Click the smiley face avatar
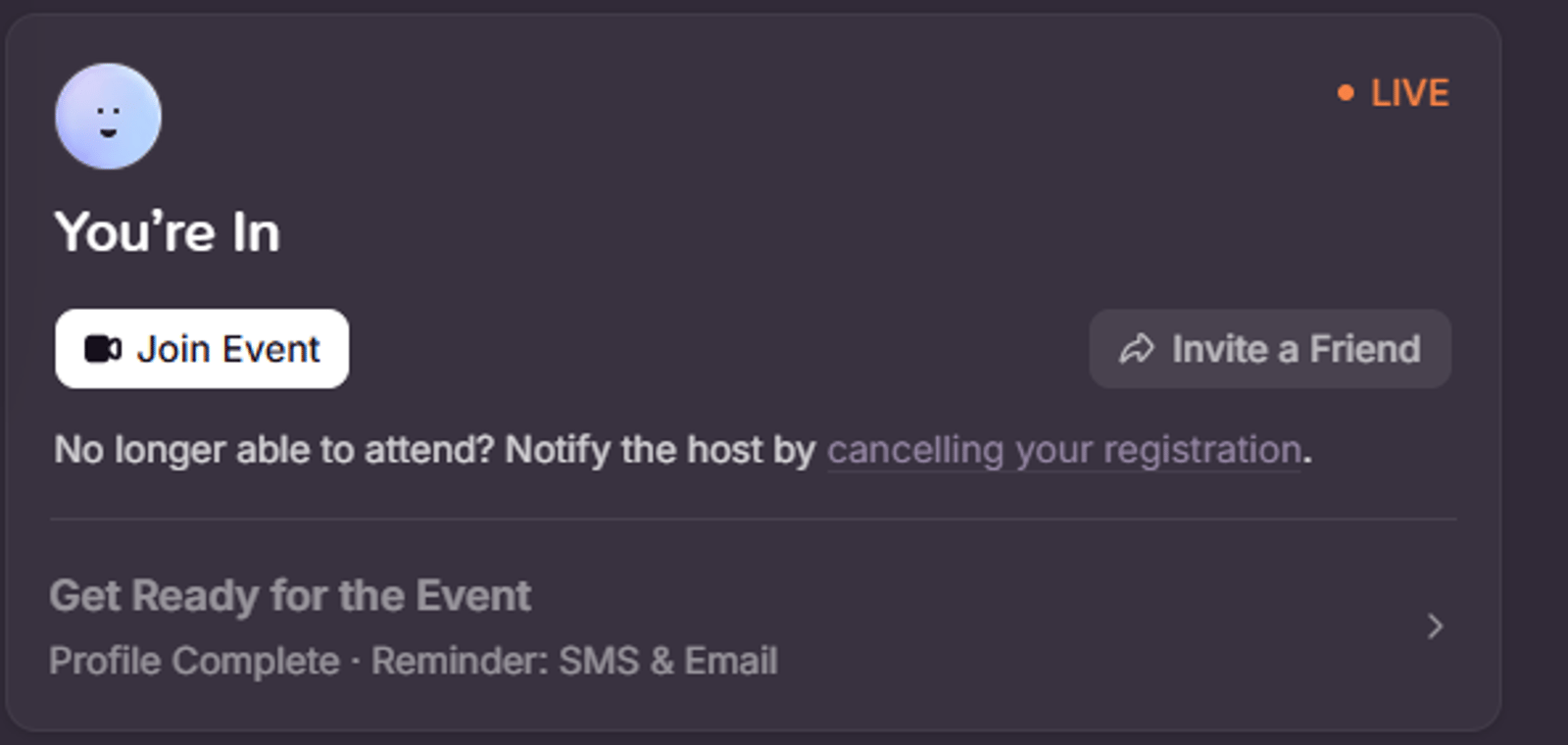This screenshot has width=1568, height=745. tap(108, 117)
